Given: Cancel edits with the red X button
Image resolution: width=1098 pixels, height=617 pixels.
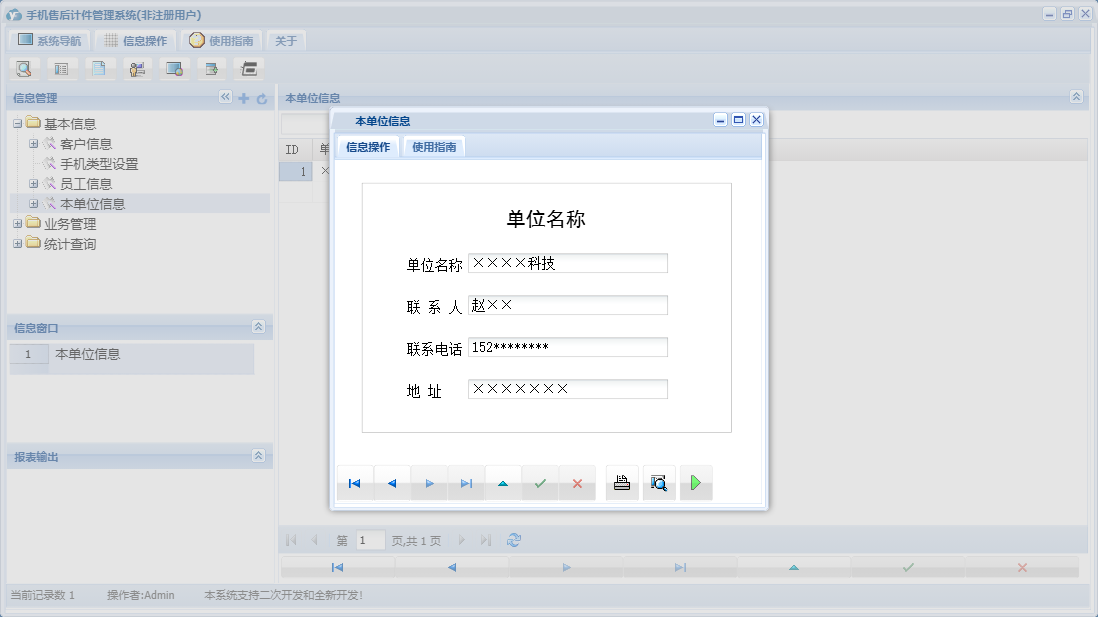Looking at the screenshot, I should [576, 483].
